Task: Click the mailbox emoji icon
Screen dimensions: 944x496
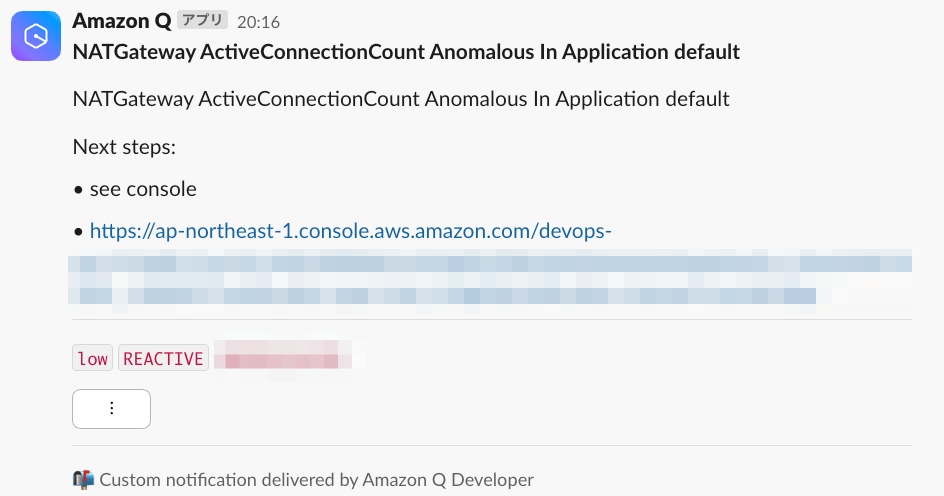Action: coord(83,480)
